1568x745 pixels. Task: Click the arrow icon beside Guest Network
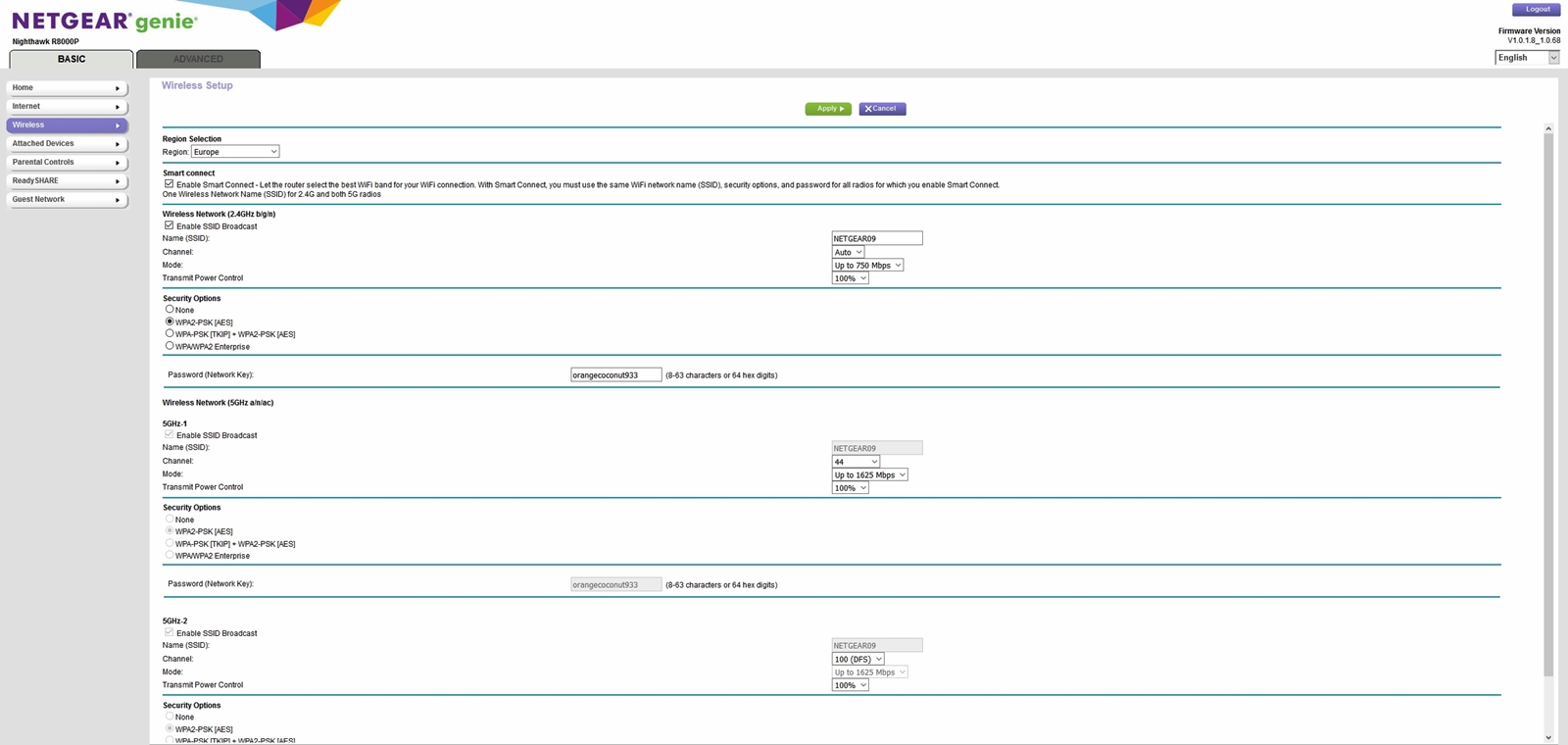[118, 200]
